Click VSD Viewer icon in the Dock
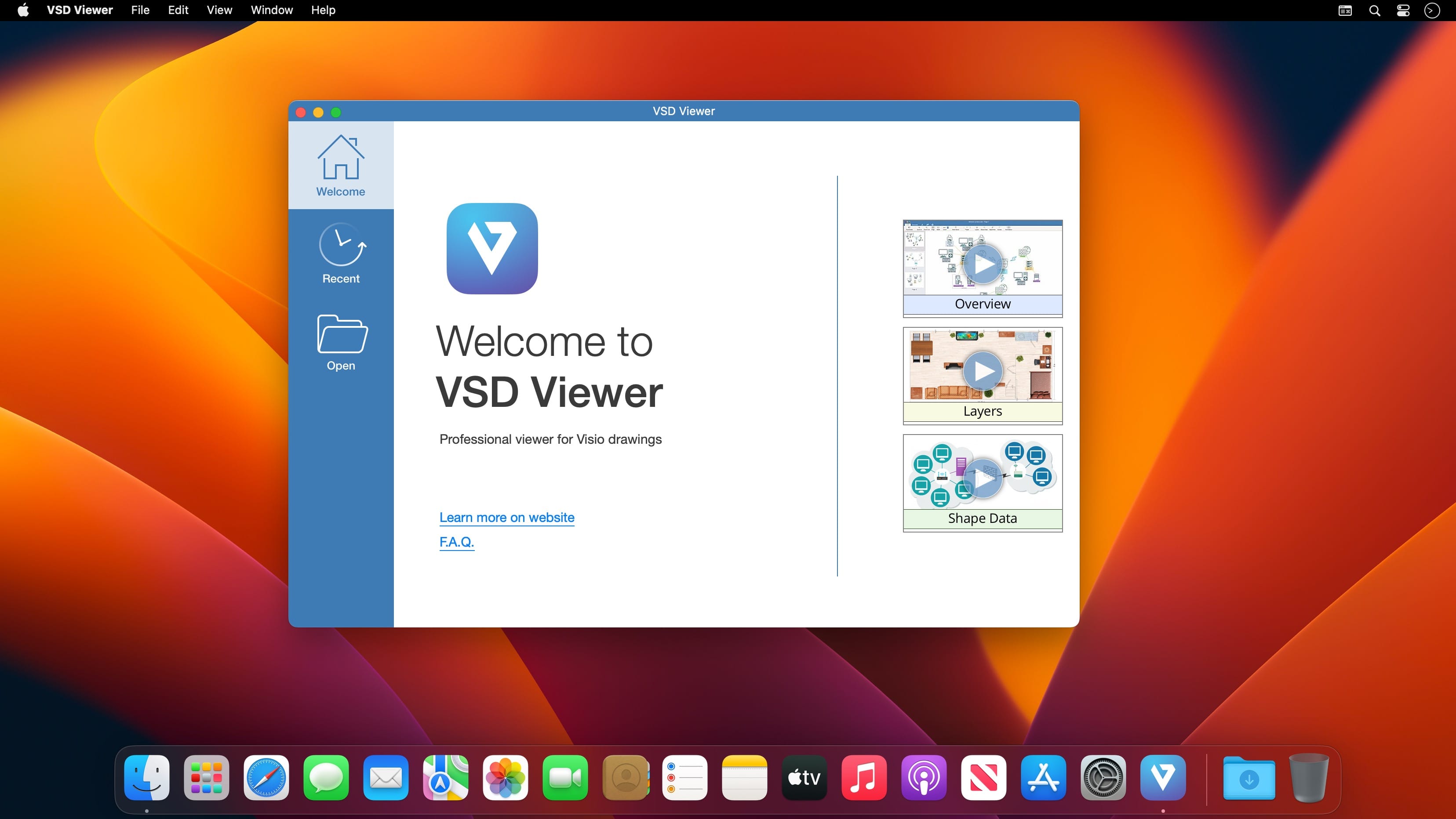The height and width of the screenshot is (819, 1456). point(1163,778)
